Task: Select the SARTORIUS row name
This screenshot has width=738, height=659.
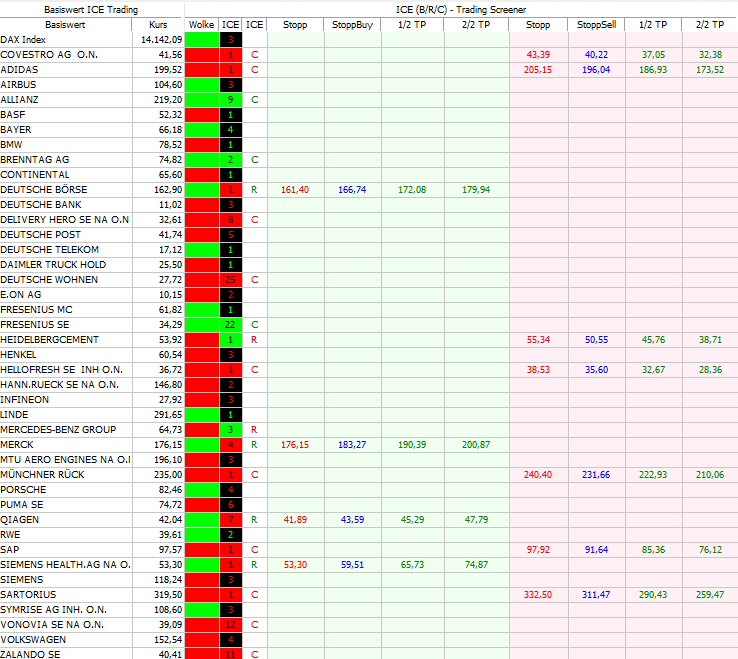Action: (x=28, y=595)
